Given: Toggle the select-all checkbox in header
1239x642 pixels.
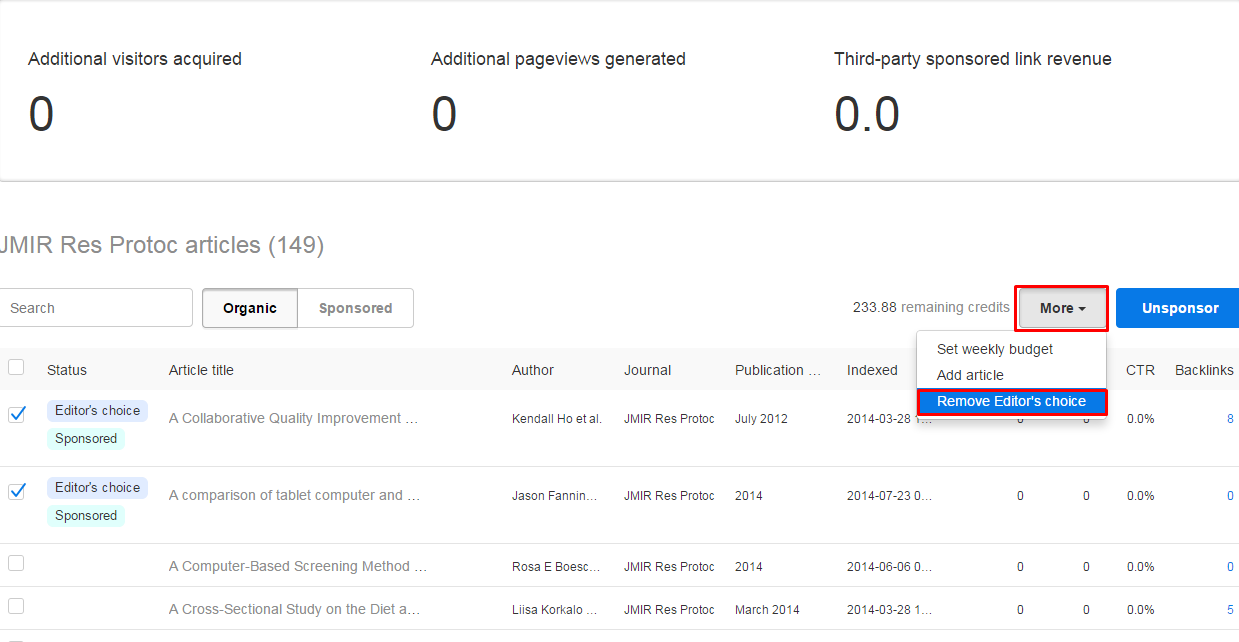Looking at the screenshot, I should coord(16,367).
